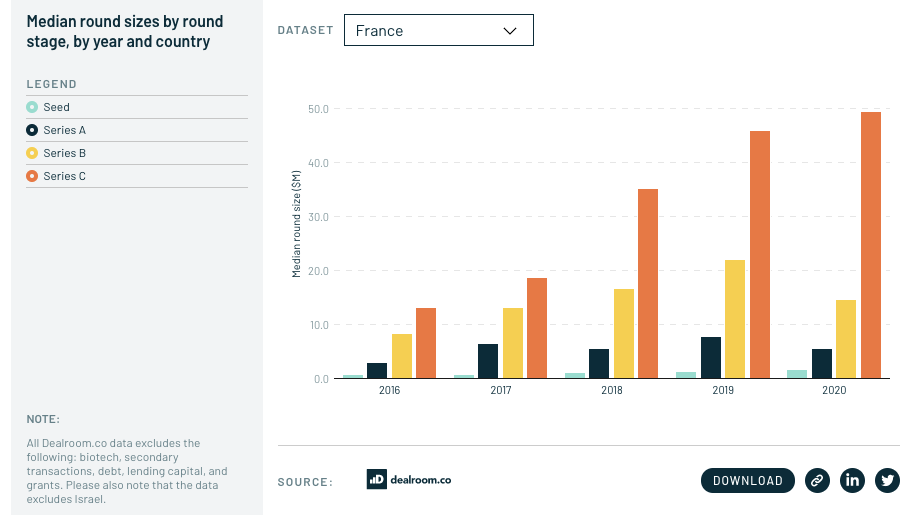Click the dealroom.co logo
This screenshot has height=515, width=909.
click(x=408, y=480)
